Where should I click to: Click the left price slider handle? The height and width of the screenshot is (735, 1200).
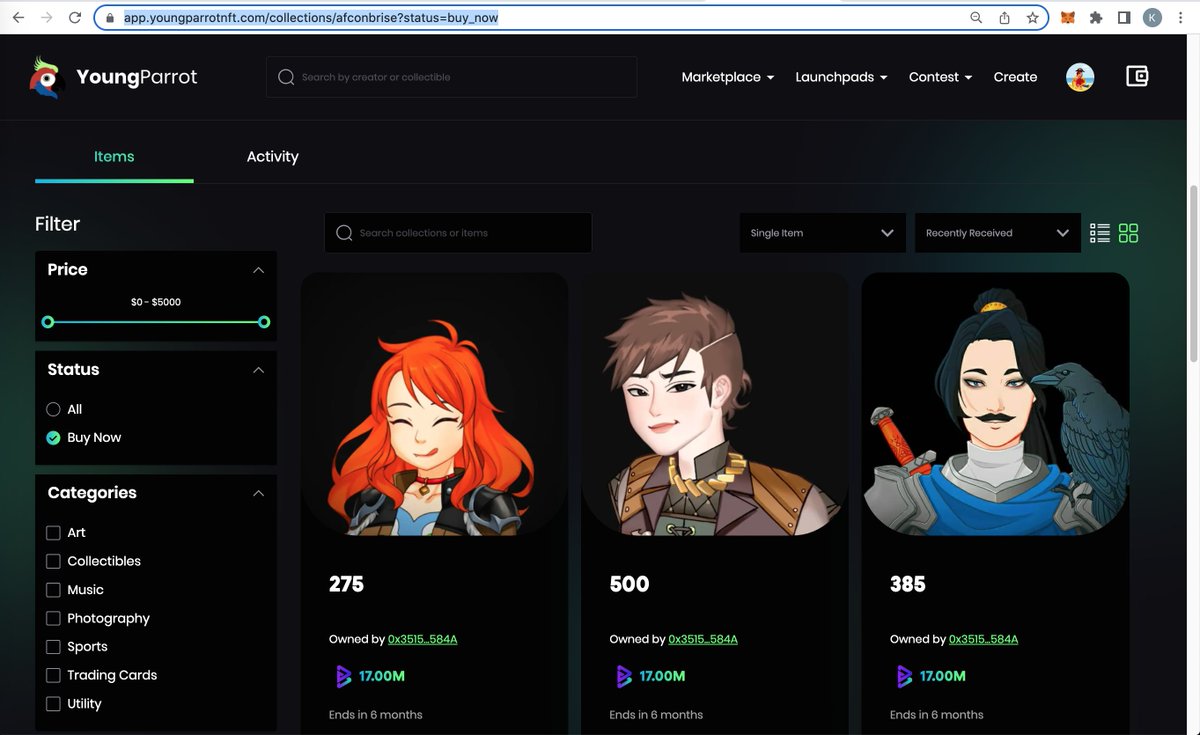[x=47, y=322]
